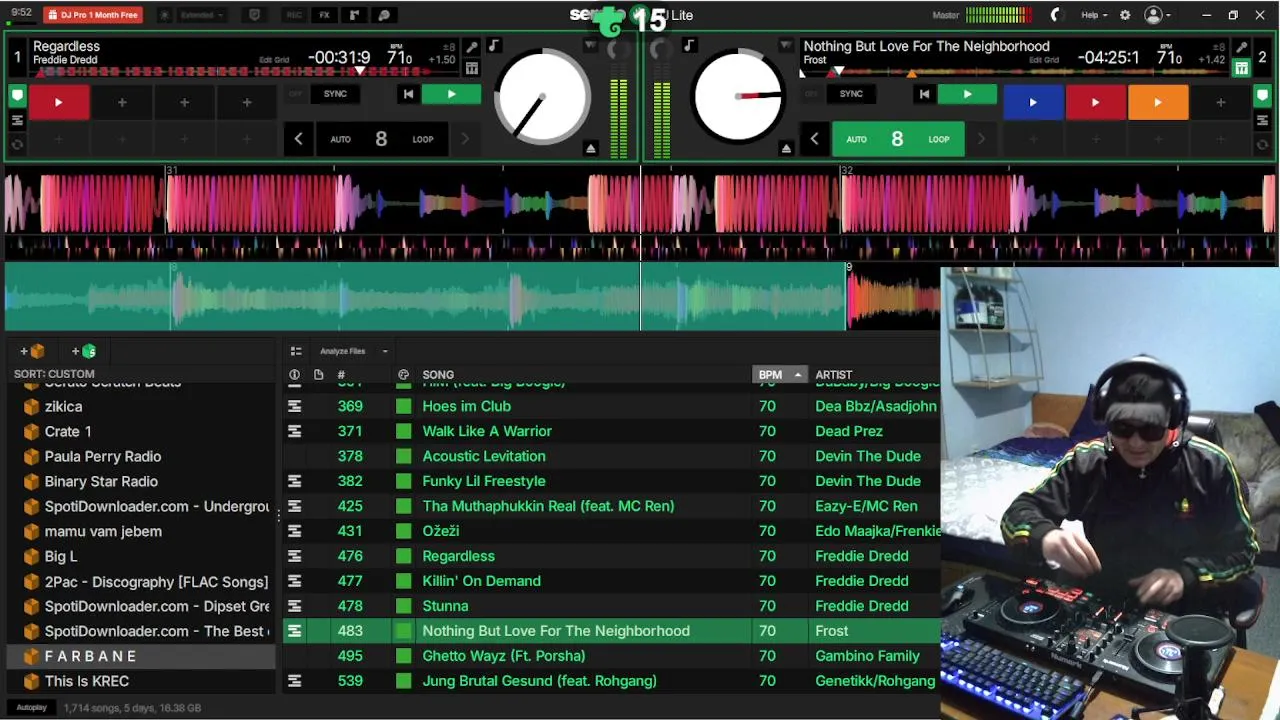Jump to track start on deck 1

pyautogui.click(x=408, y=94)
